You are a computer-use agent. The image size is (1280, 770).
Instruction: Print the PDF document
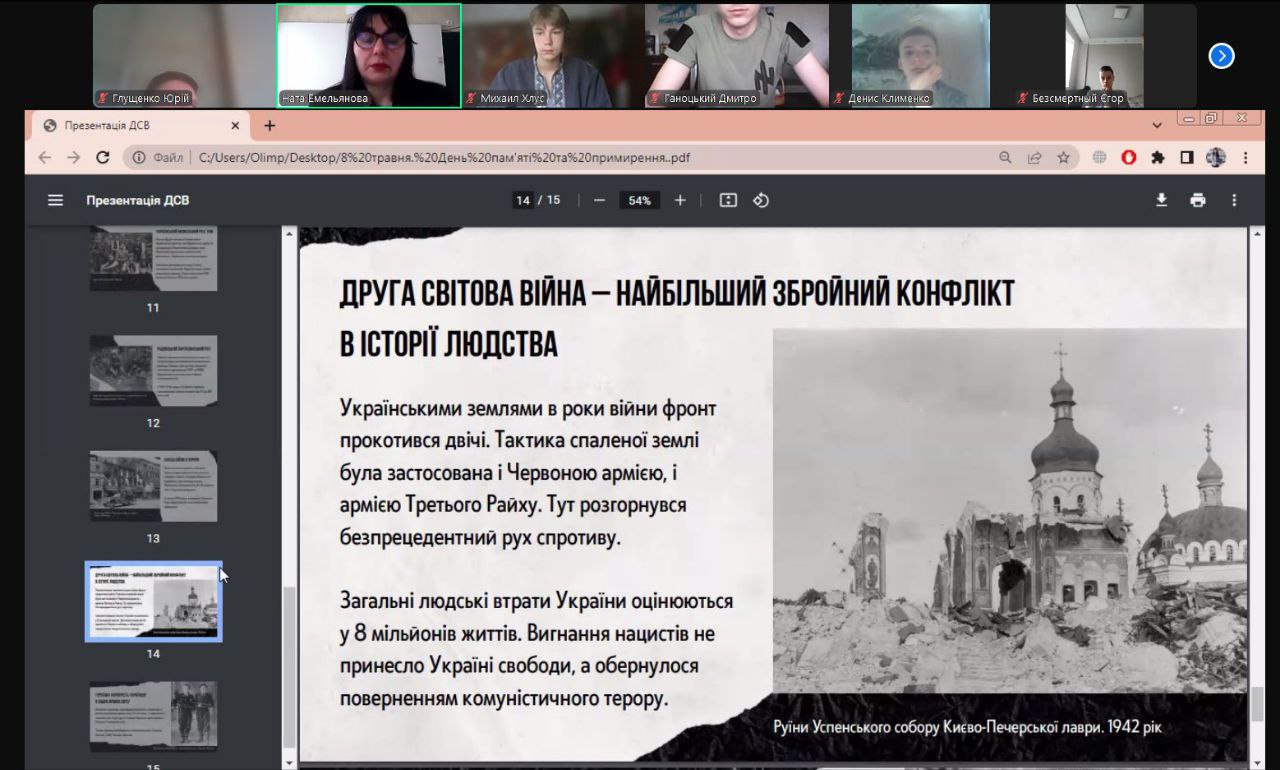click(1198, 200)
